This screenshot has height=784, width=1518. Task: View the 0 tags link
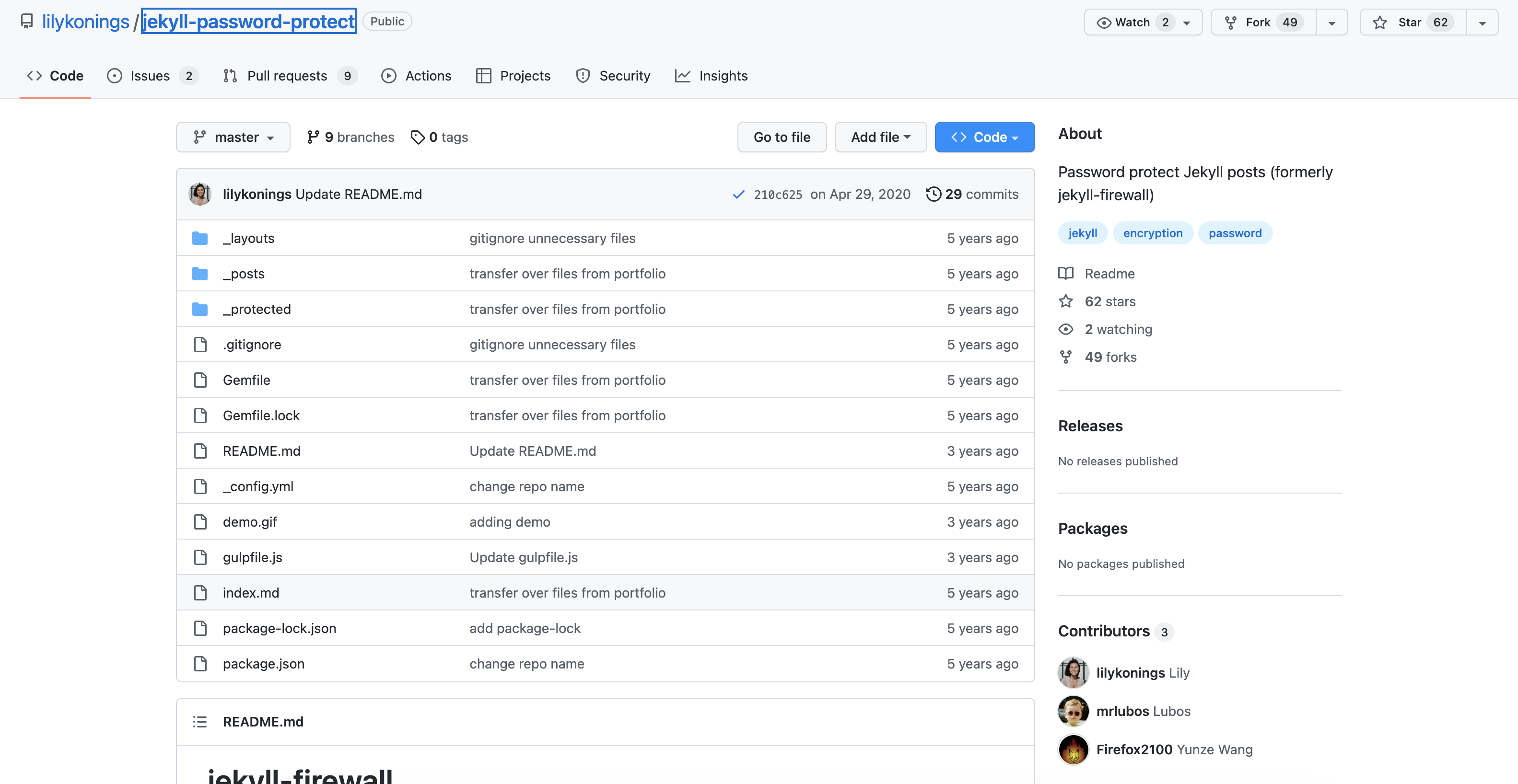click(440, 137)
